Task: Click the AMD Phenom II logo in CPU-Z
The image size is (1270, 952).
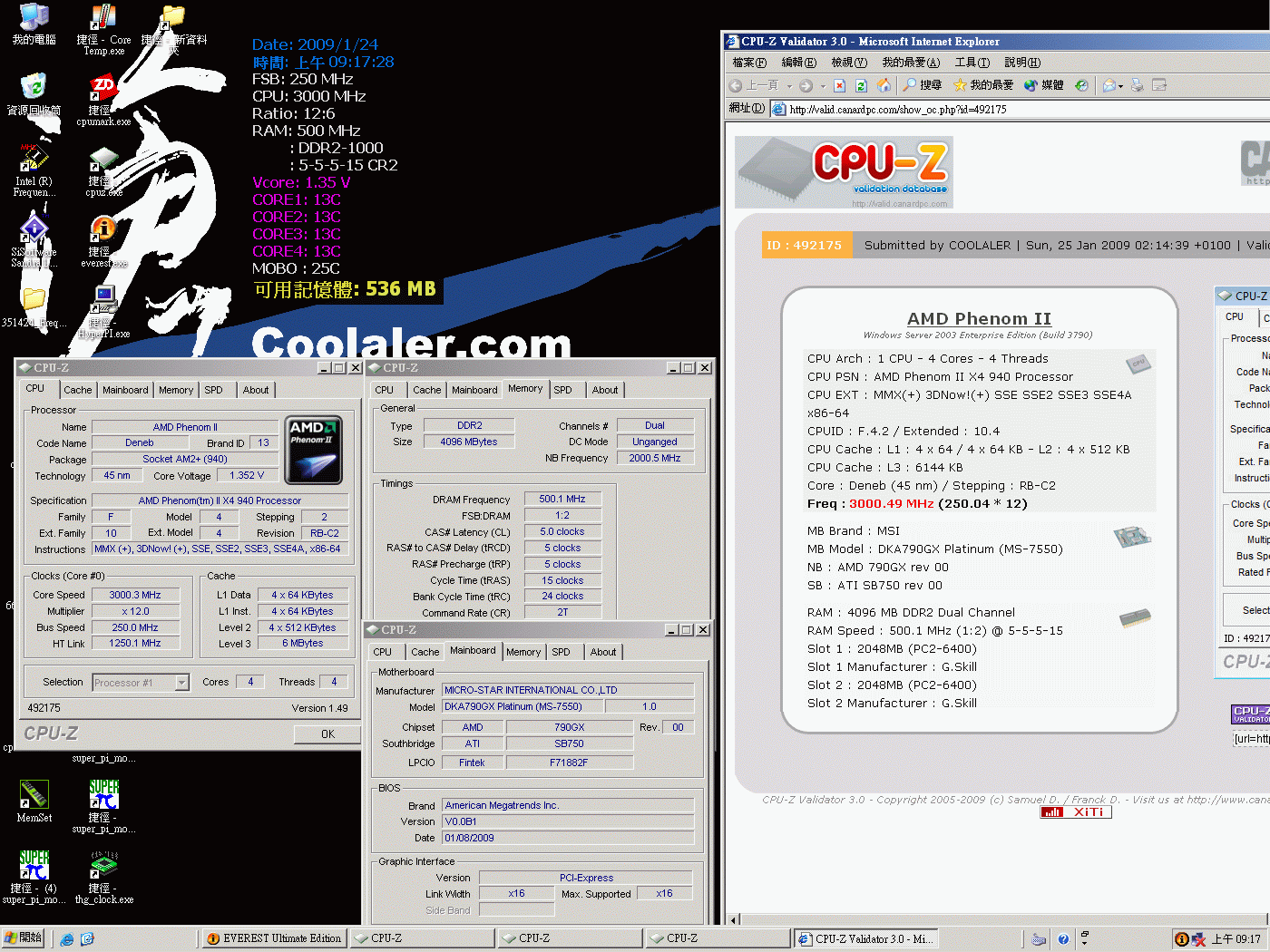Action: (x=313, y=451)
